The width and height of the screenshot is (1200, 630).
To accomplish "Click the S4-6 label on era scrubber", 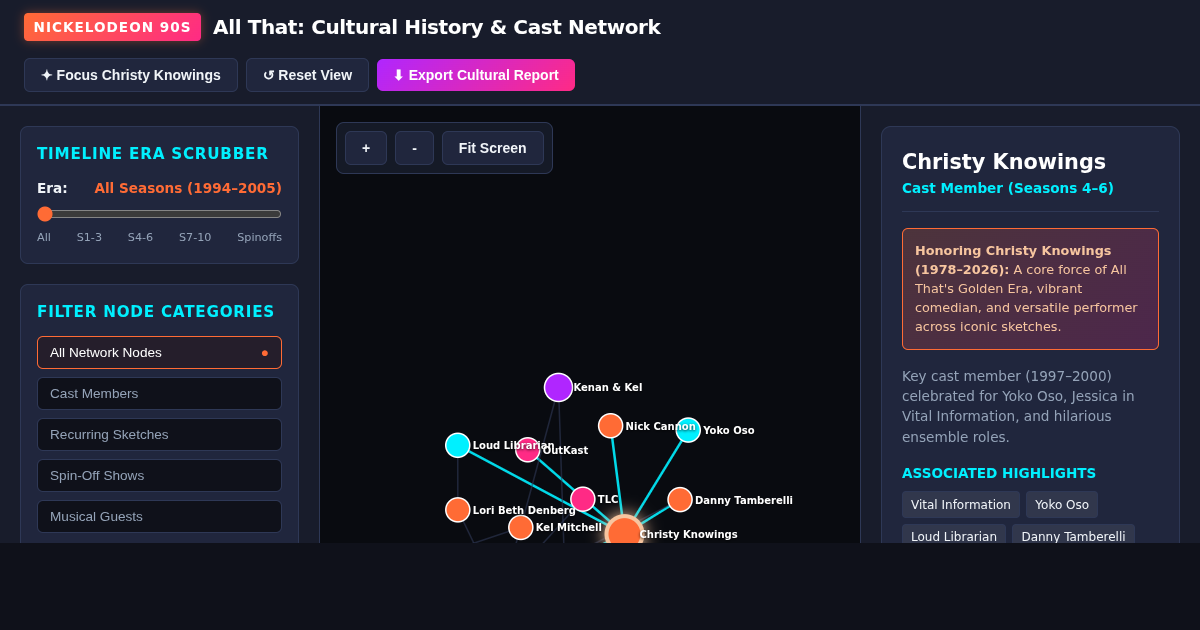I will tap(140, 237).
